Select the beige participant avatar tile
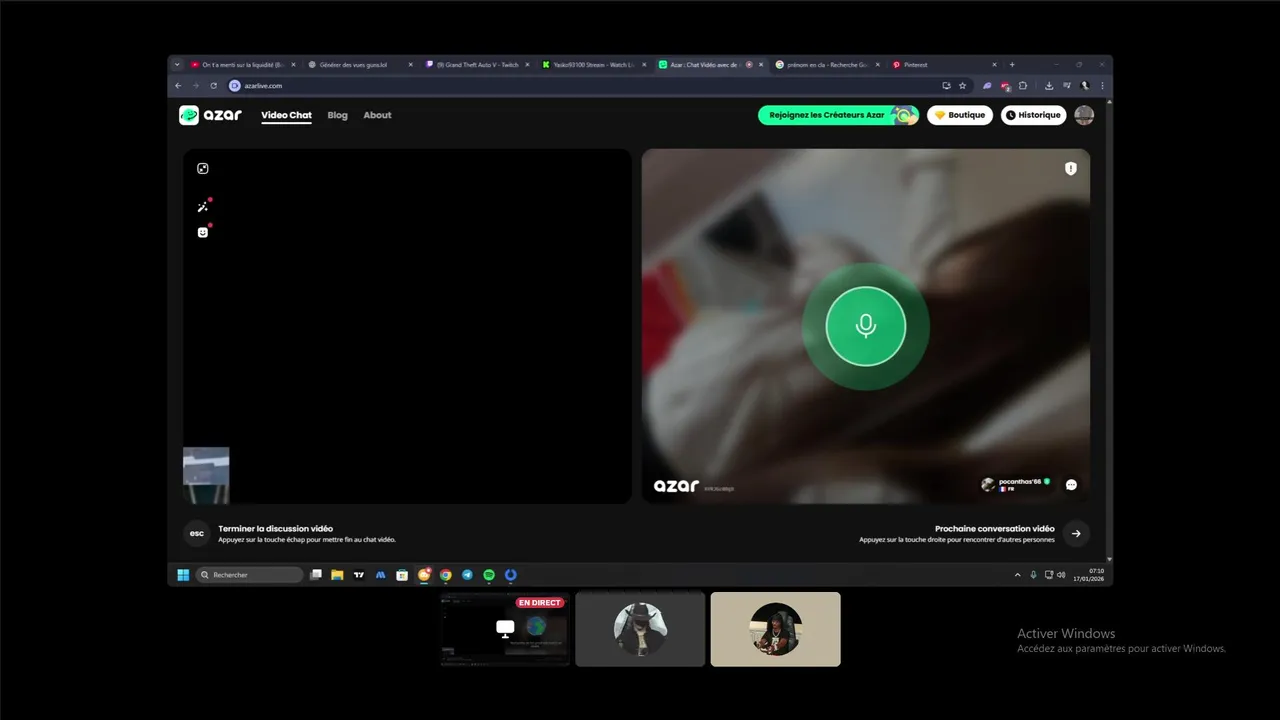 [x=775, y=629]
